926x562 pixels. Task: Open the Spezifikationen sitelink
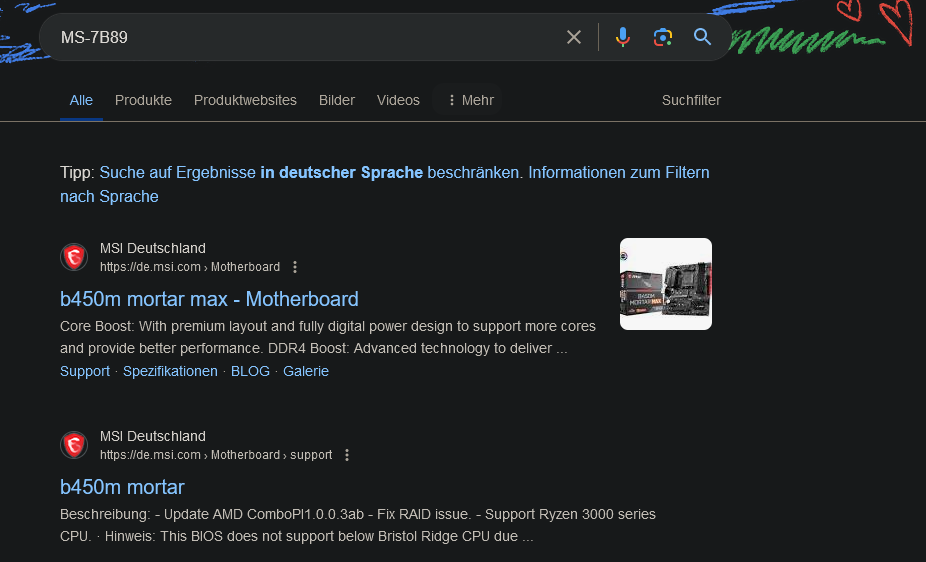pos(170,371)
